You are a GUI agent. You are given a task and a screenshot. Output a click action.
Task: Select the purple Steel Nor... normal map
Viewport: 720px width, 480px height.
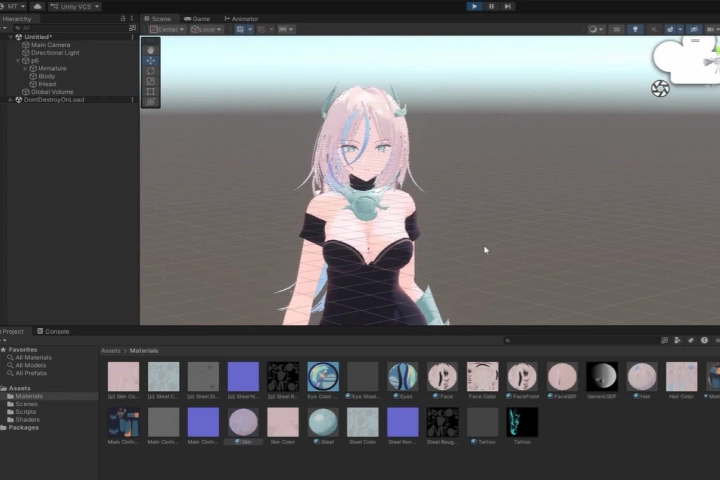click(402, 422)
